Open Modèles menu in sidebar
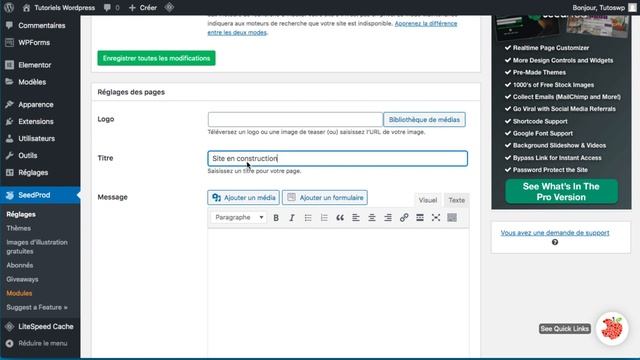Screen dimensions: 640x360 coord(40,82)
